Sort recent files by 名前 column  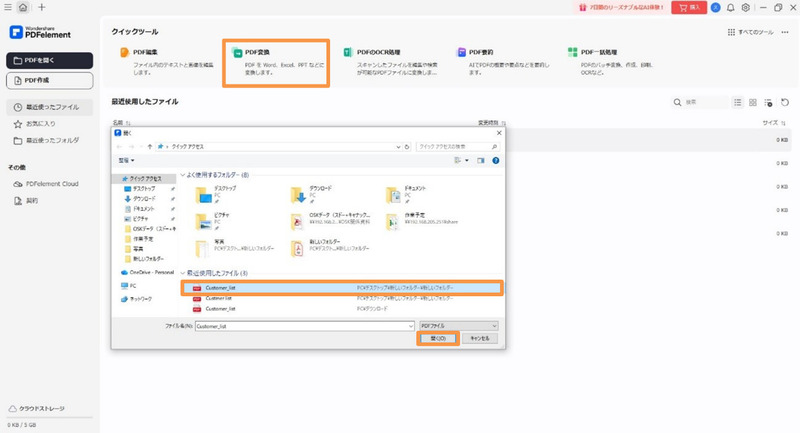coord(121,123)
